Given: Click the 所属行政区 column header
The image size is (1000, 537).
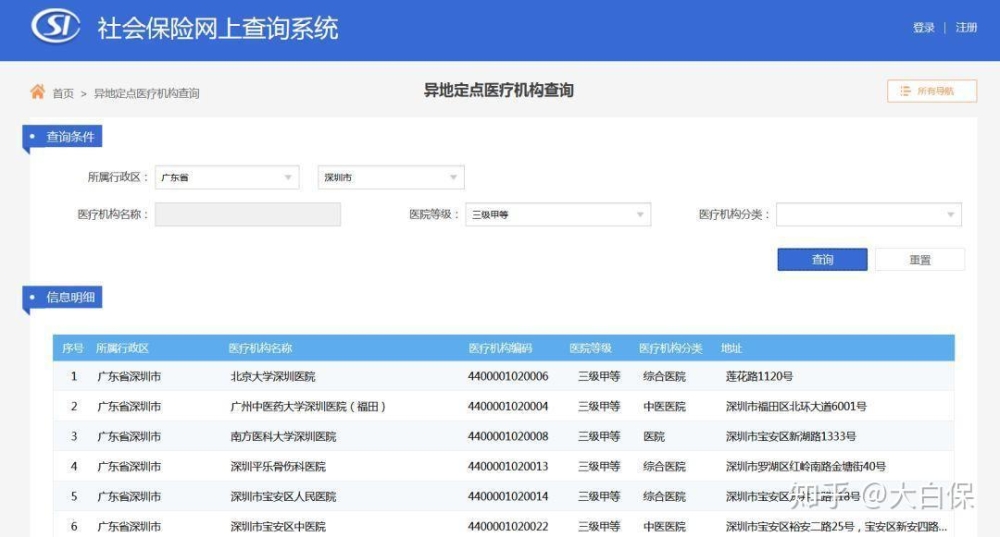Looking at the screenshot, I should pos(122,348).
